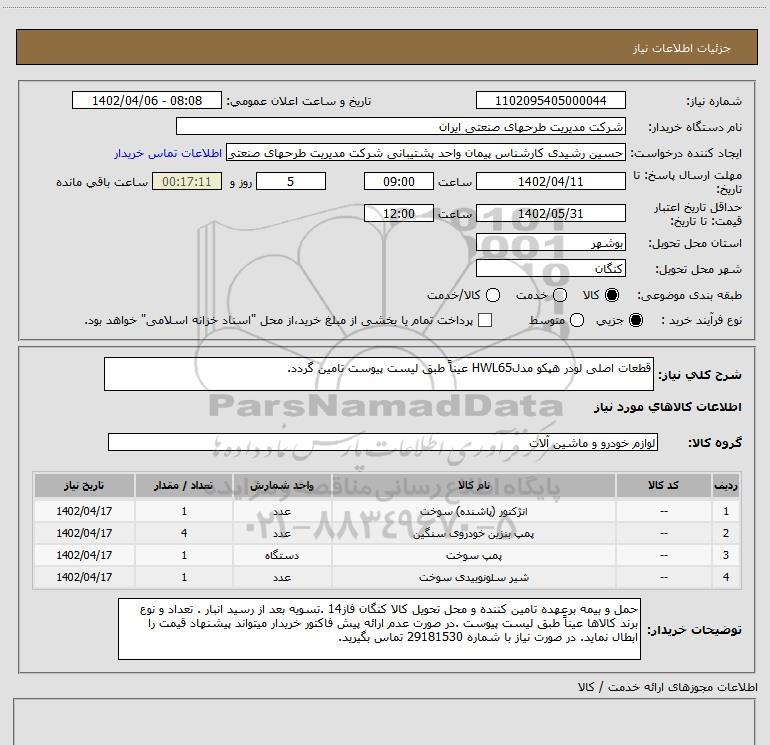Select the پمپ سوخت item name cell
The width and height of the screenshot is (770, 745).
pyautogui.click(x=473, y=555)
